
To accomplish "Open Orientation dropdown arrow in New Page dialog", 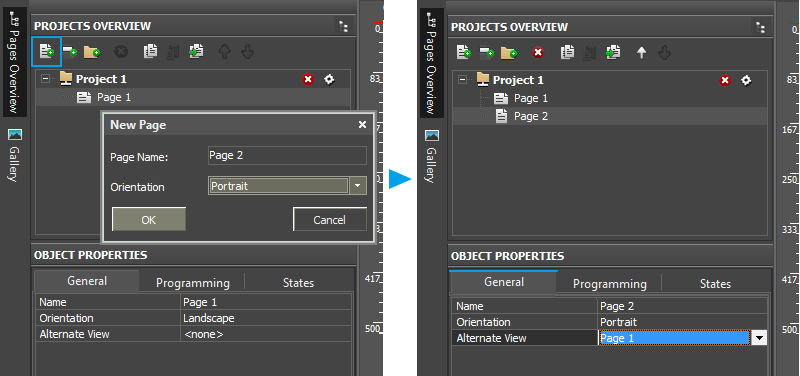I will point(358,186).
